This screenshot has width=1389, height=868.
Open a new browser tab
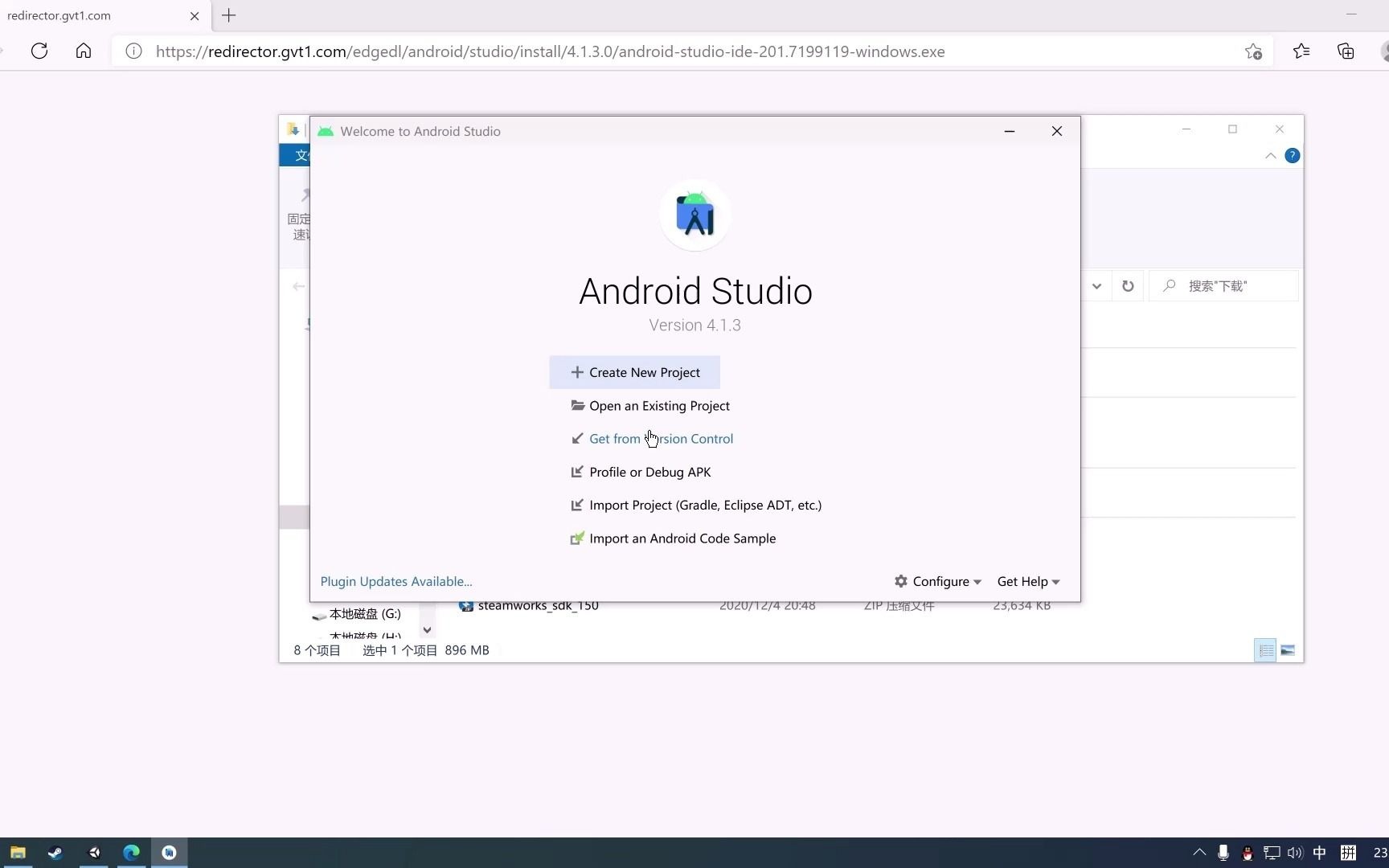tap(229, 15)
